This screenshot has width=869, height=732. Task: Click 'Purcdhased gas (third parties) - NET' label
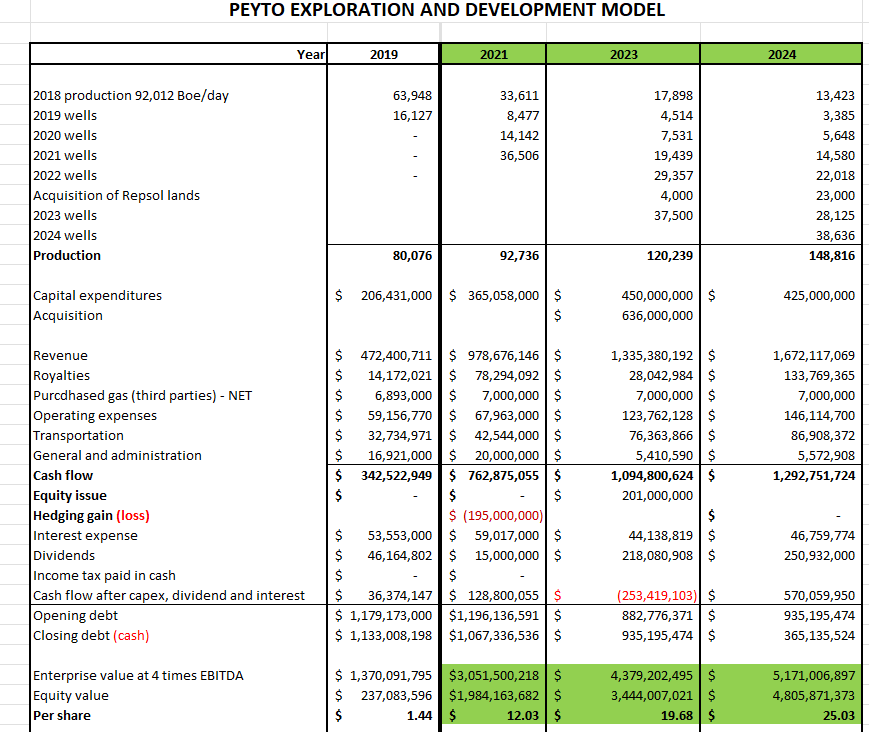click(142, 395)
